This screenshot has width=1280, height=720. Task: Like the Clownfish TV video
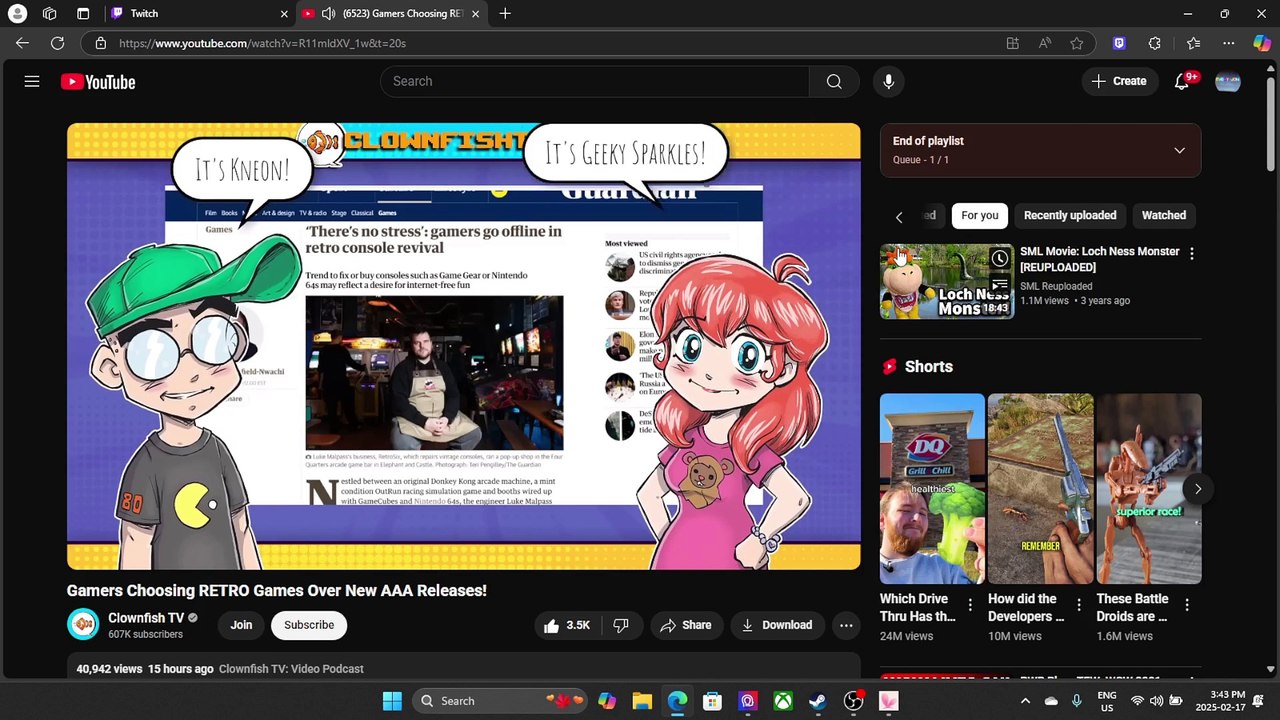tap(566, 626)
